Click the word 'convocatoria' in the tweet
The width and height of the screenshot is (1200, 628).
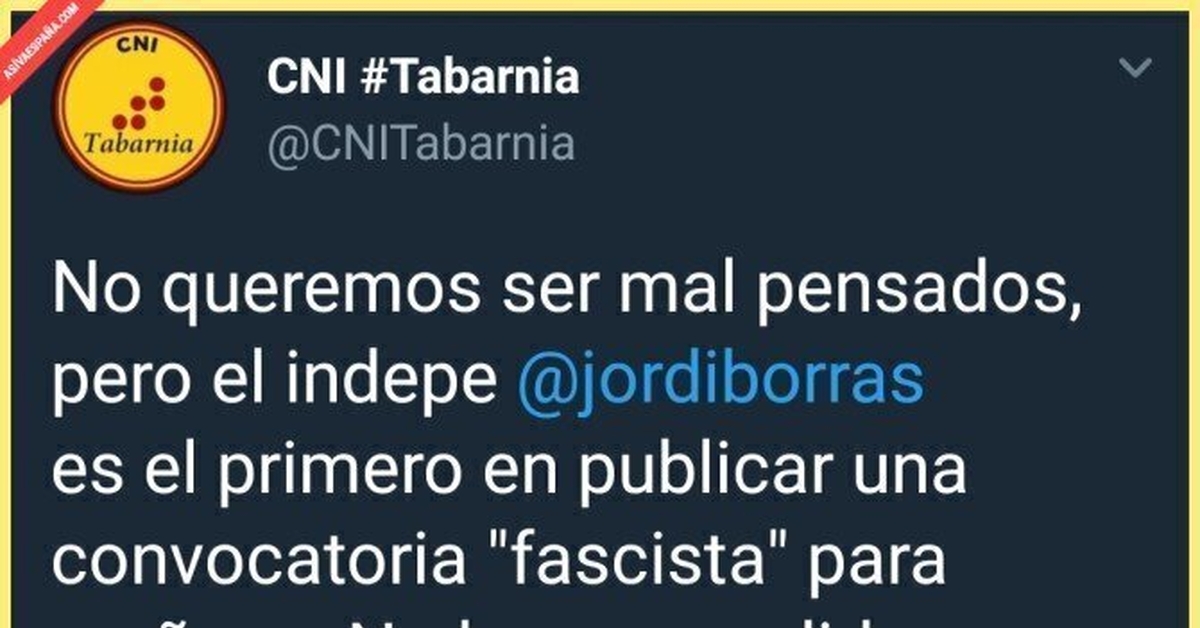(x=258, y=563)
